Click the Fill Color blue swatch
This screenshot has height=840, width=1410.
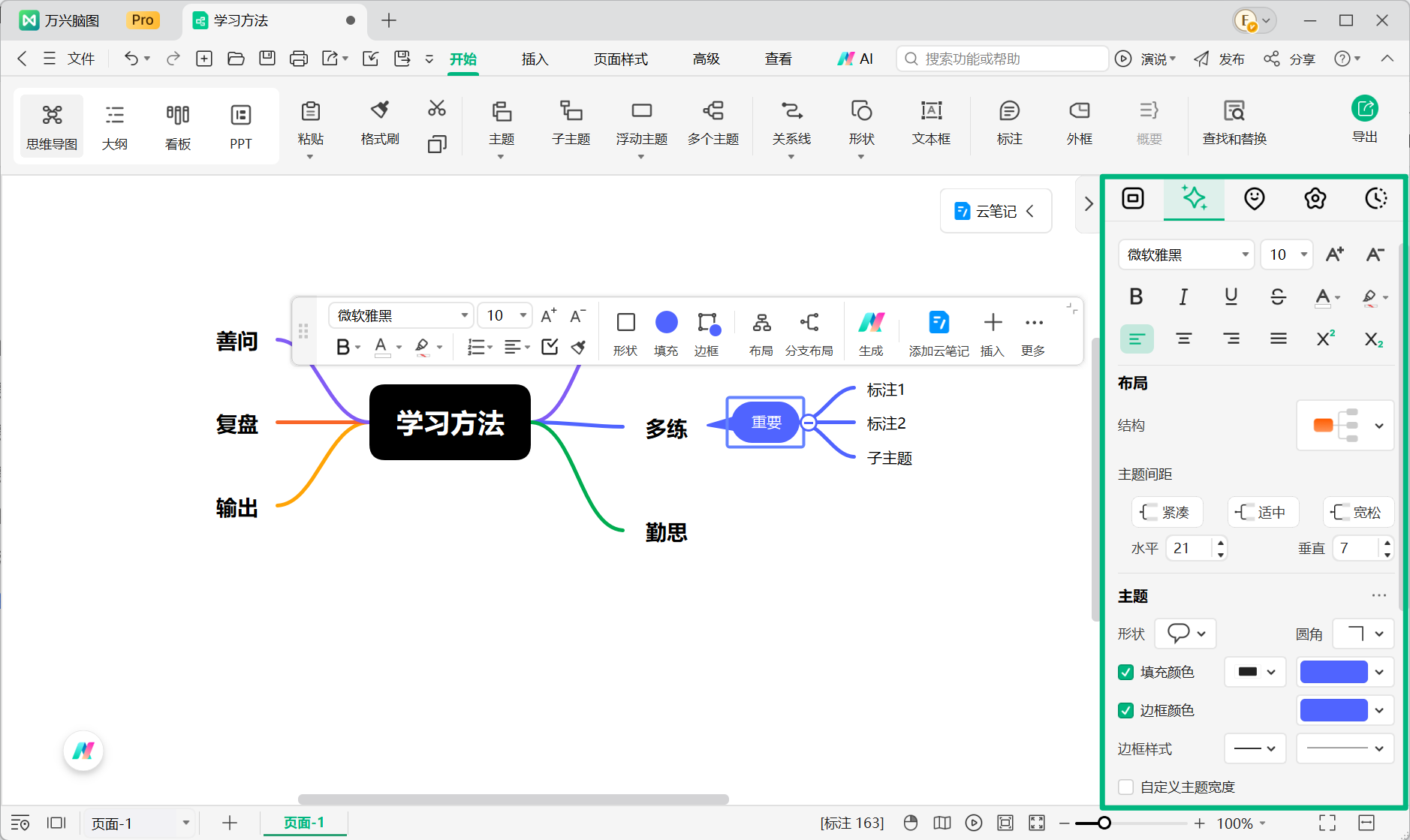point(1333,672)
